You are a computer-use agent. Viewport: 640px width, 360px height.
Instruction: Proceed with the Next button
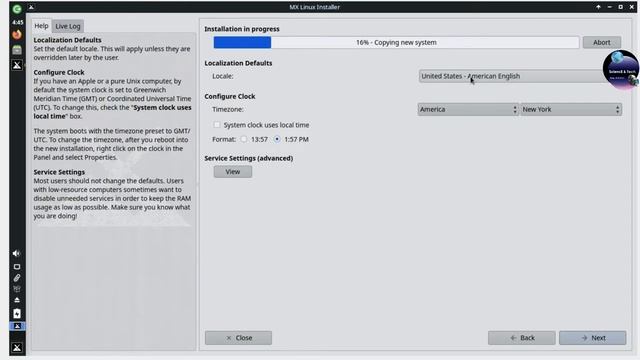(x=593, y=338)
